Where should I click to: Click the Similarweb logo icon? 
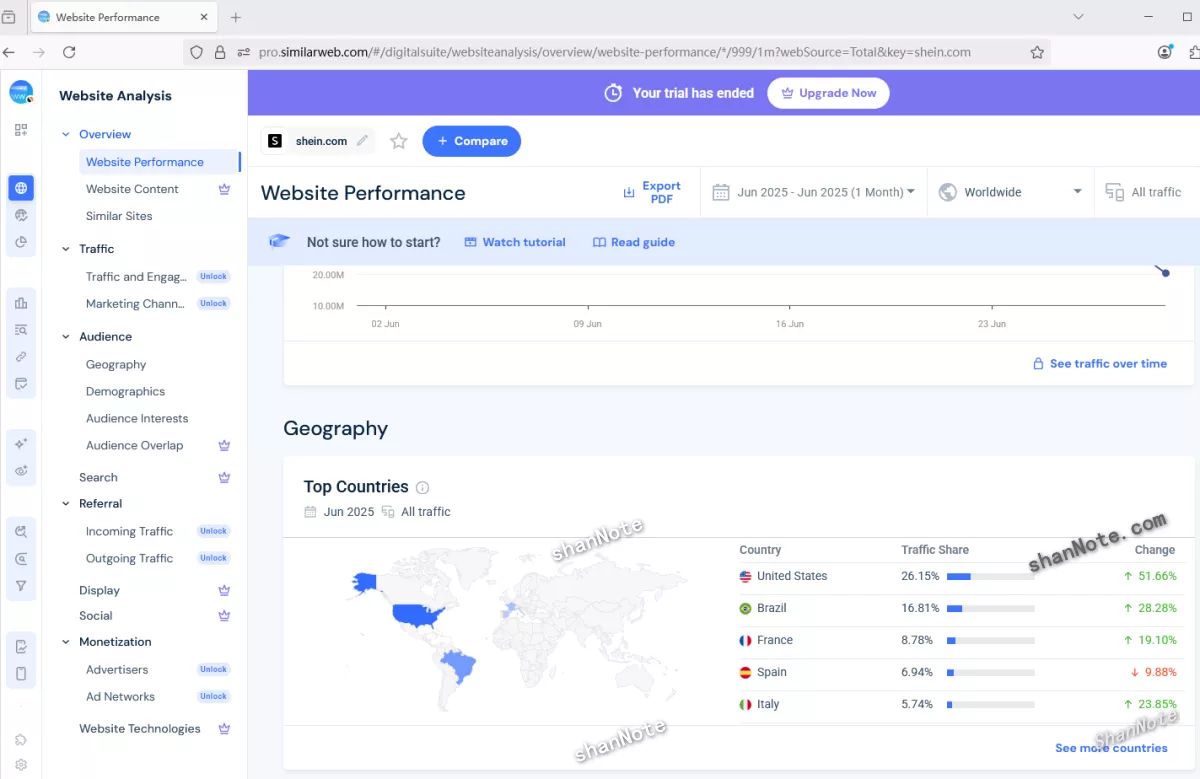tap(21, 92)
